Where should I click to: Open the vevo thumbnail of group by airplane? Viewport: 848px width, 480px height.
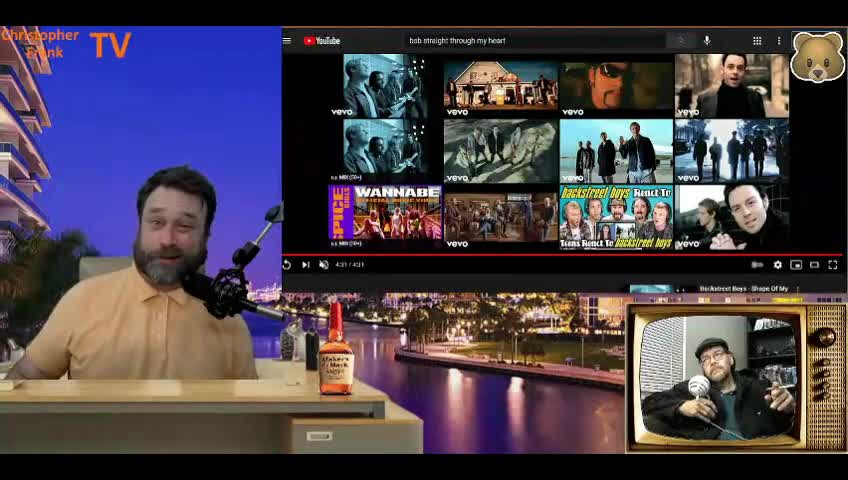coord(617,151)
